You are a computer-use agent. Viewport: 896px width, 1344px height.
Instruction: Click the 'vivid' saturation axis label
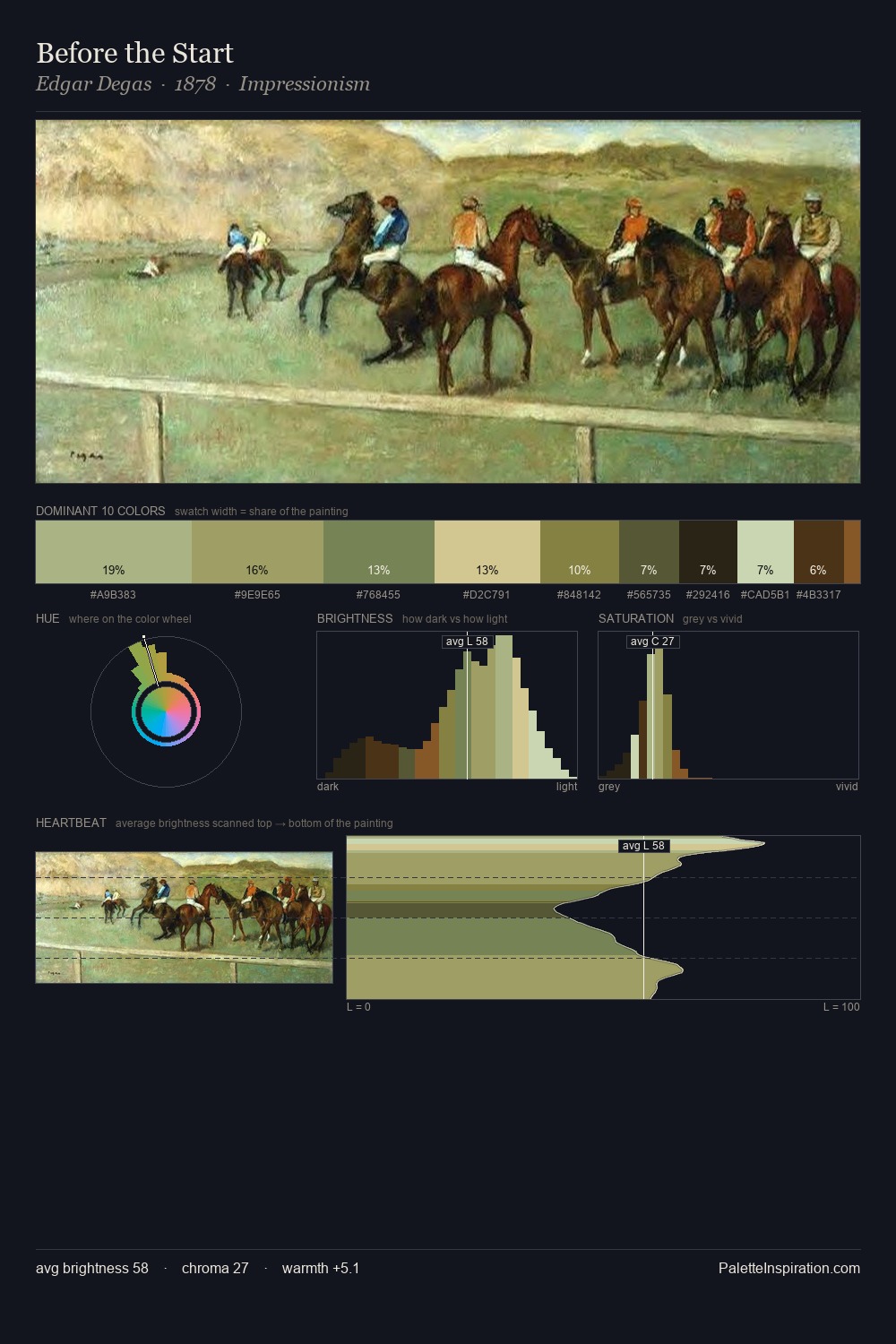tap(847, 787)
